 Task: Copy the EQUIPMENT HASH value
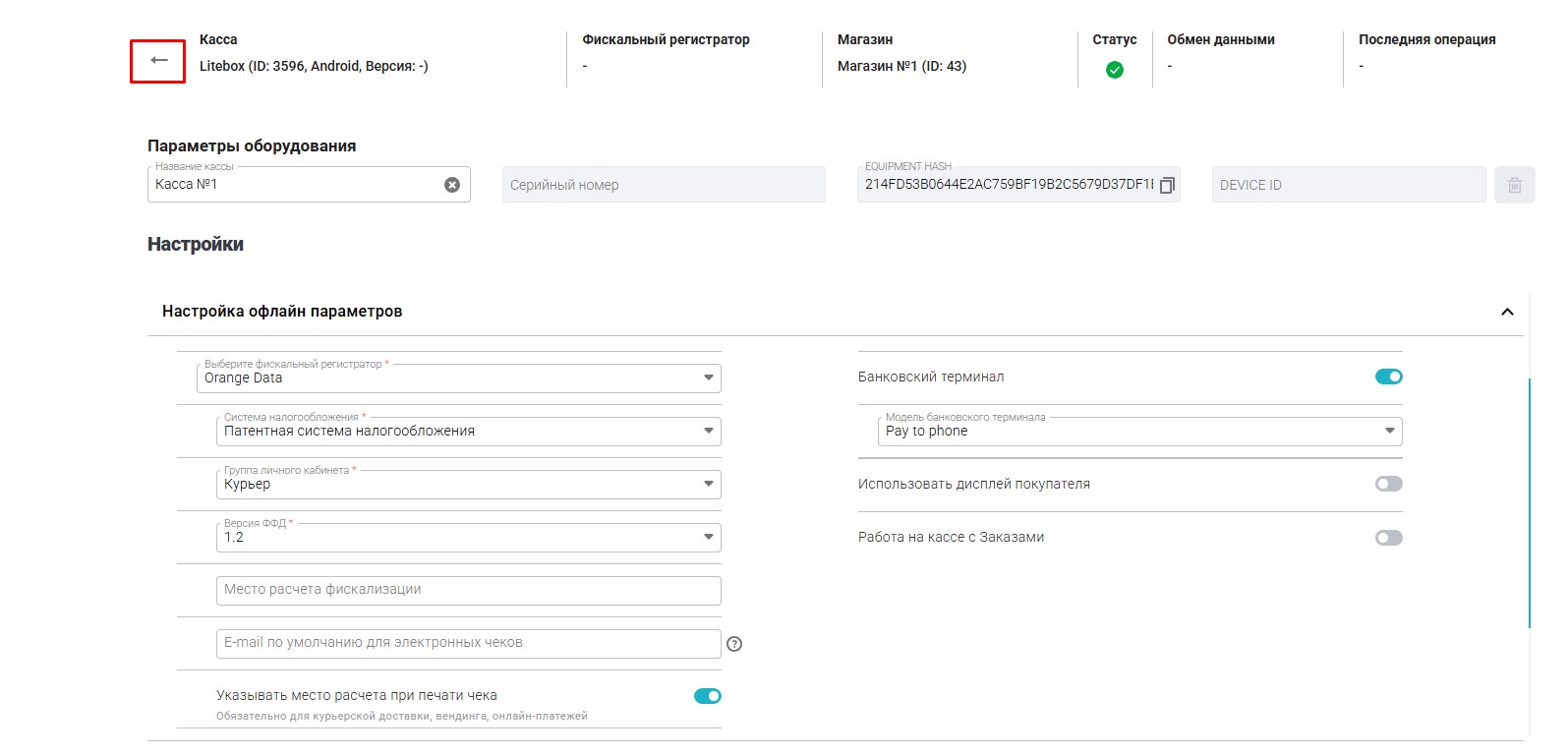(x=1167, y=185)
